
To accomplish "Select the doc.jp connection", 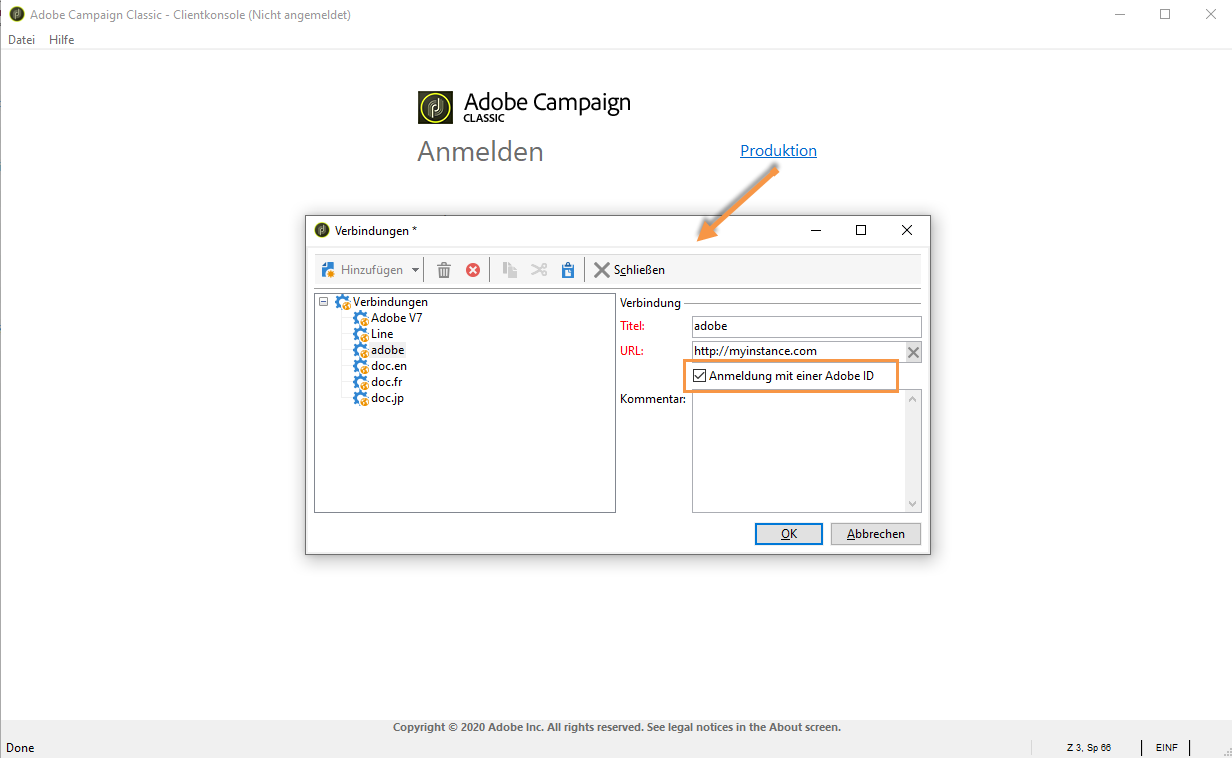I will click(388, 398).
